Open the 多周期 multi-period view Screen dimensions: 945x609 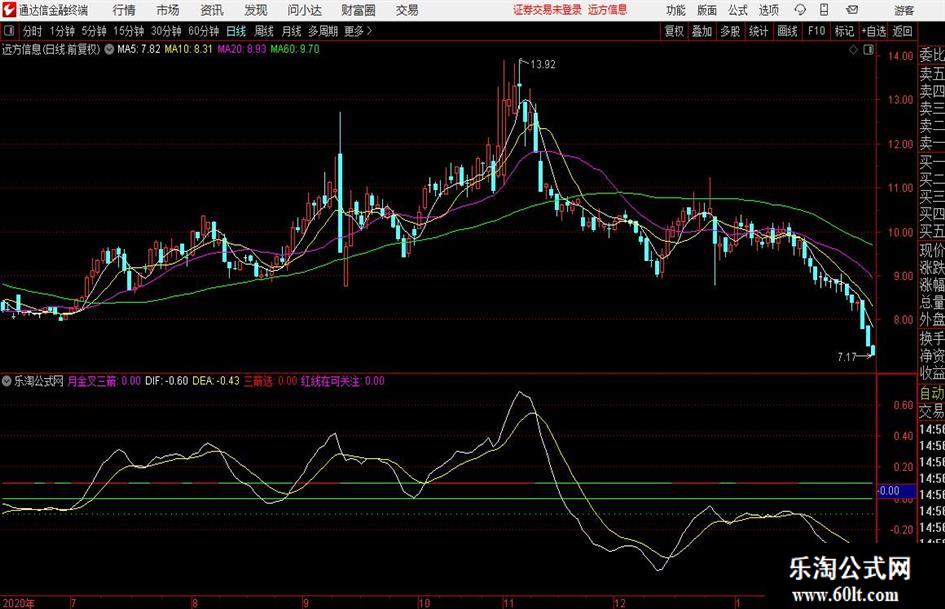pos(323,31)
